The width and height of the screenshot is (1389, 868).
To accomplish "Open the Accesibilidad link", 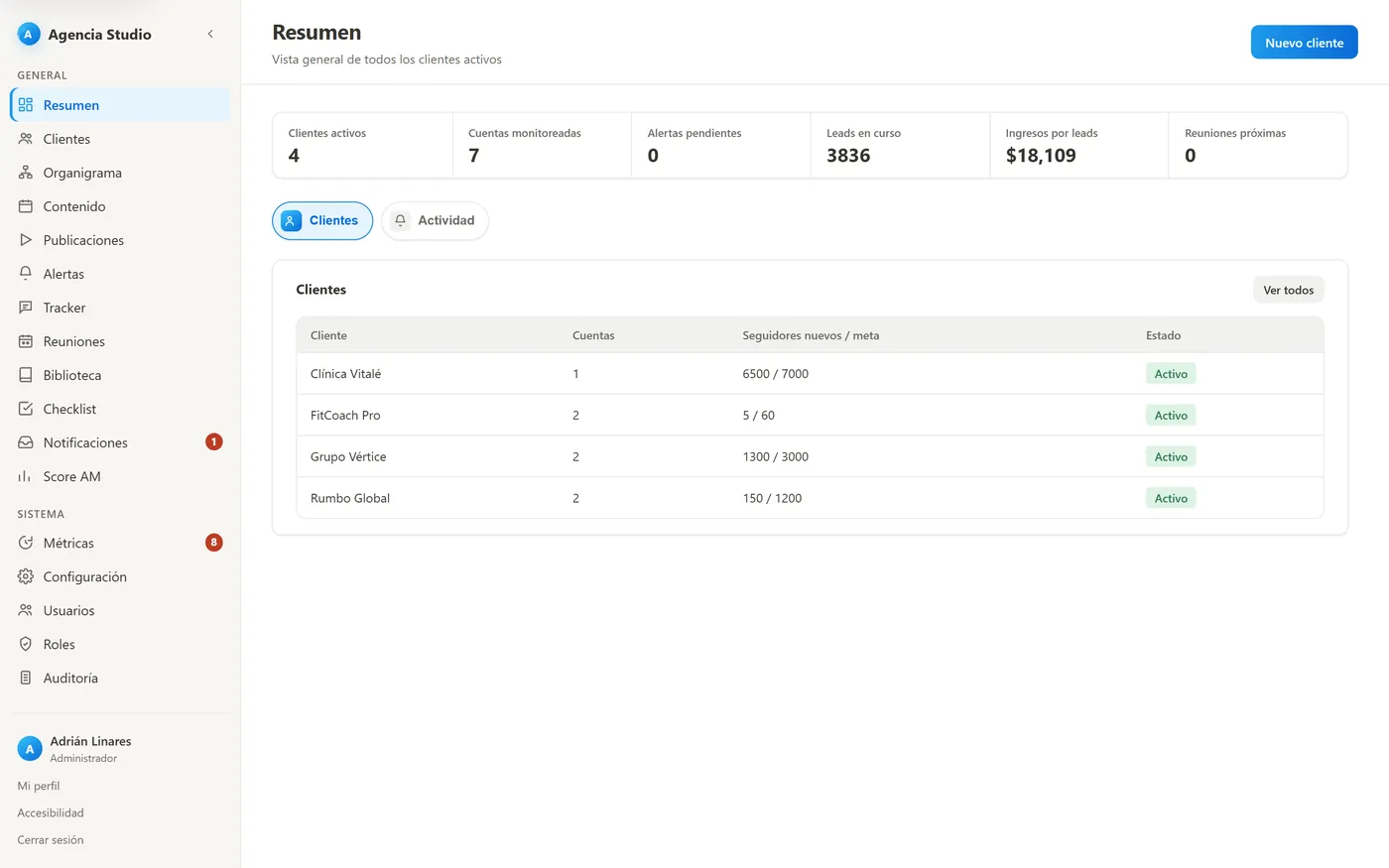I will pyautogui.click(x=51, y=812).
